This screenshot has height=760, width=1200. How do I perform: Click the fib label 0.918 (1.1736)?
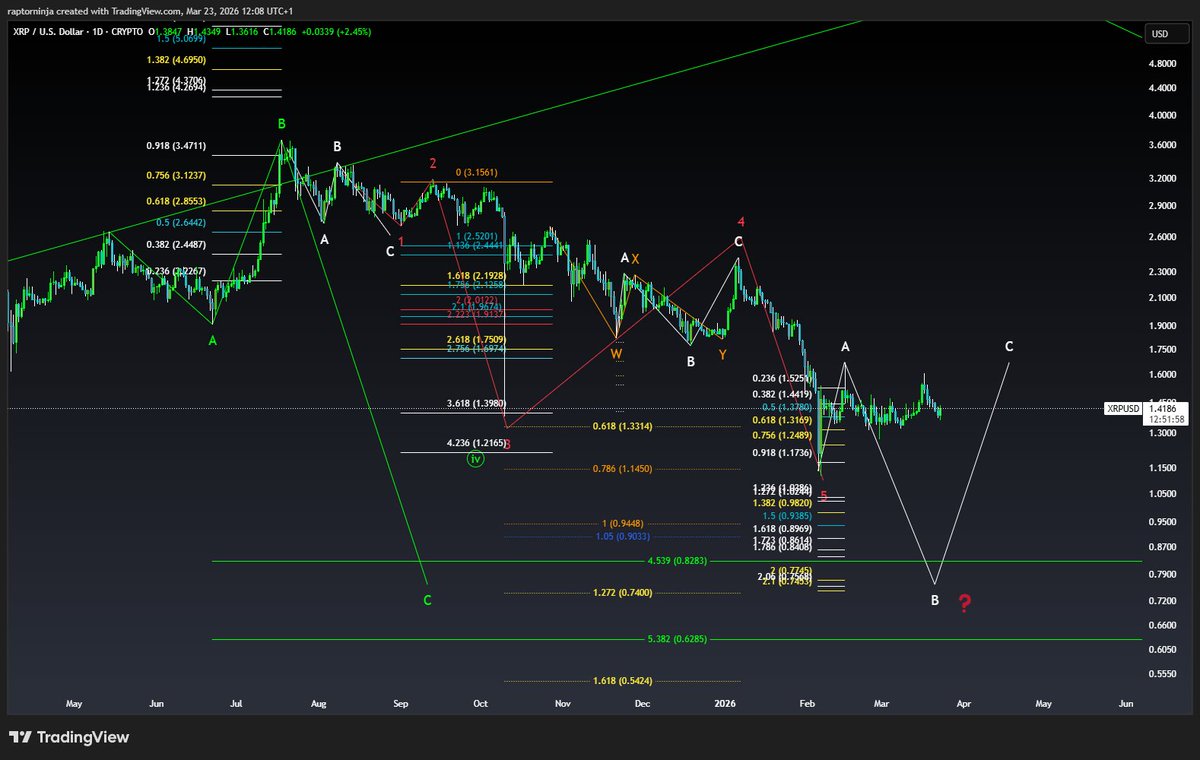(784, 453)
